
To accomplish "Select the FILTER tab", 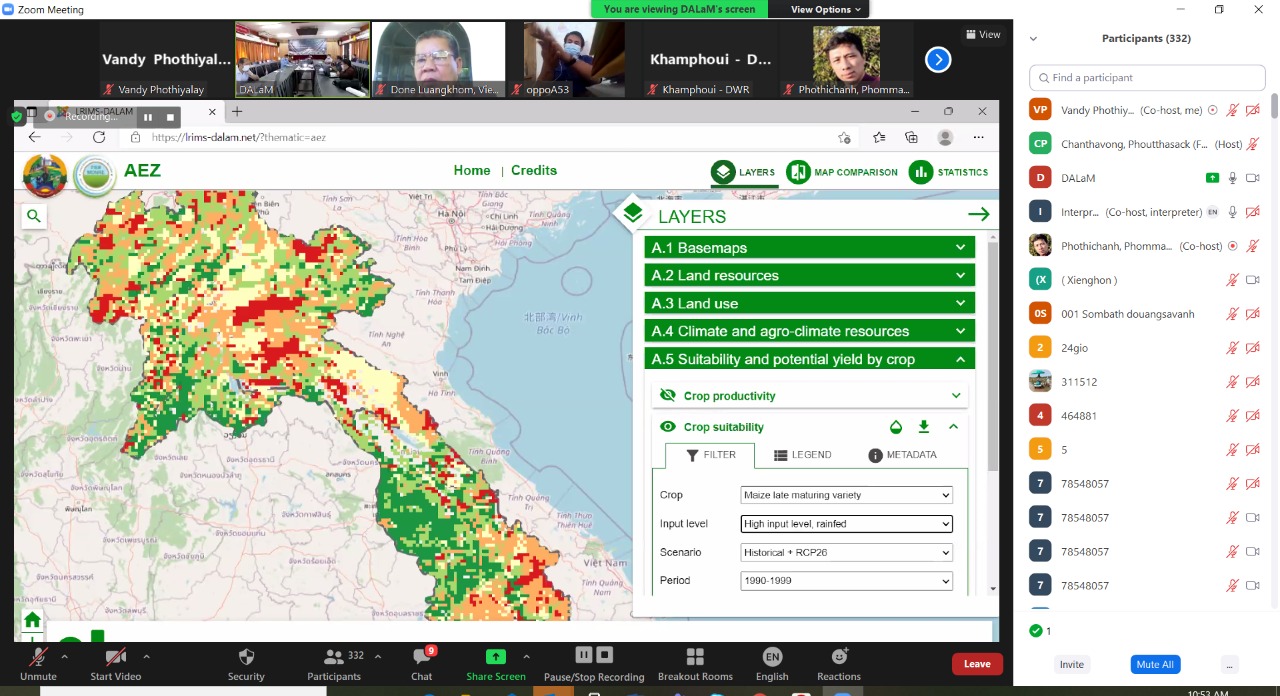I will click(x=711, y=455).
